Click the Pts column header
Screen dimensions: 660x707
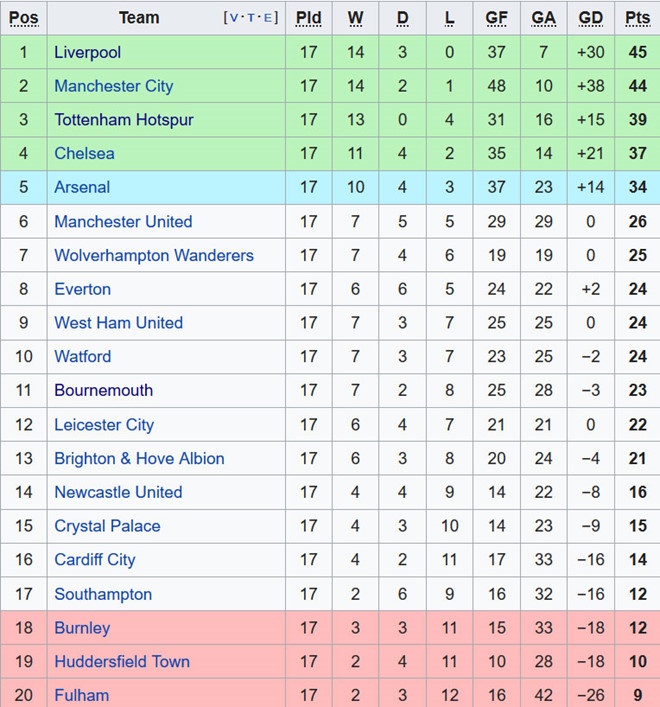tap(637, 18)
